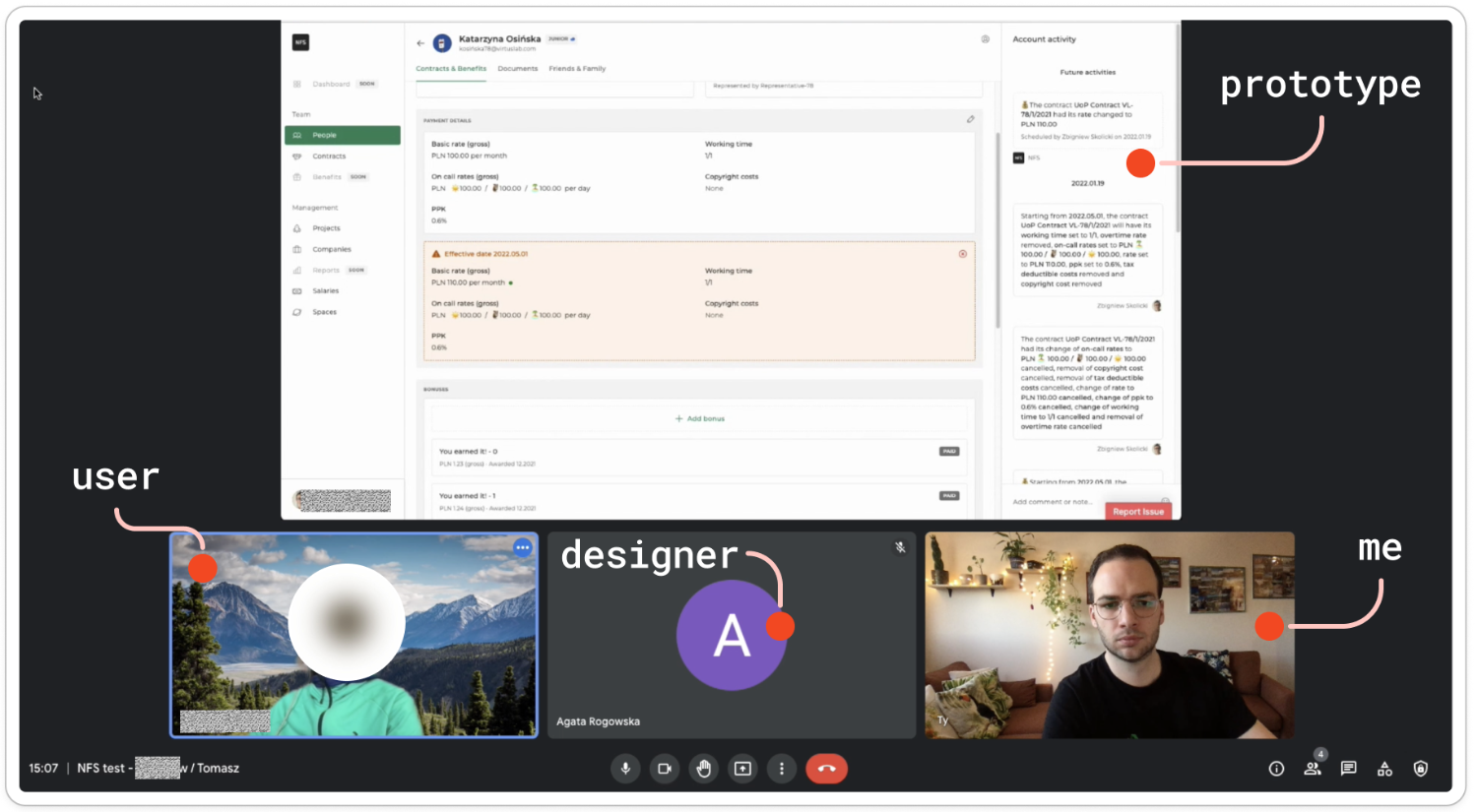Open meeting details info icon
1477x812 pixels.
[1276, 769]
